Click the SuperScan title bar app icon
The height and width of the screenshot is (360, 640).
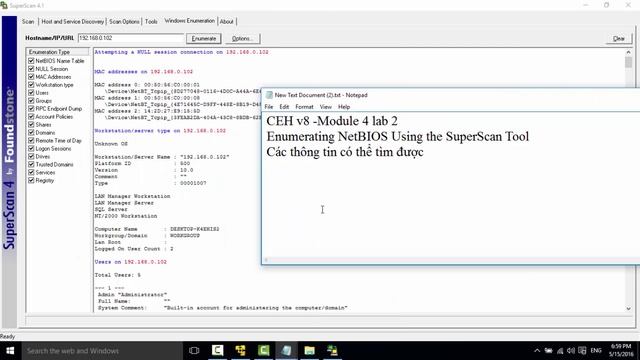[x=4, y=5]
